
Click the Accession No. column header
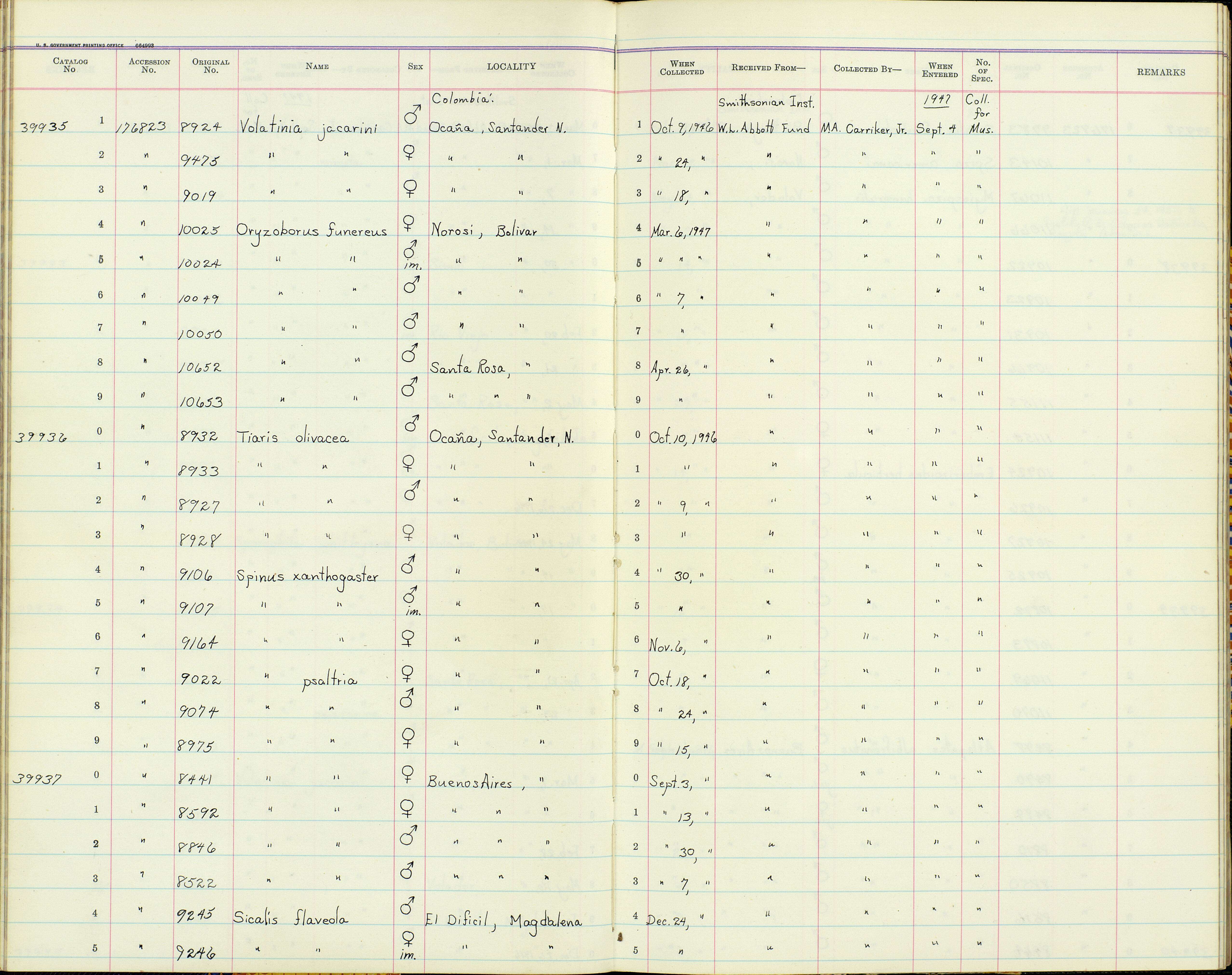[149, 66]
